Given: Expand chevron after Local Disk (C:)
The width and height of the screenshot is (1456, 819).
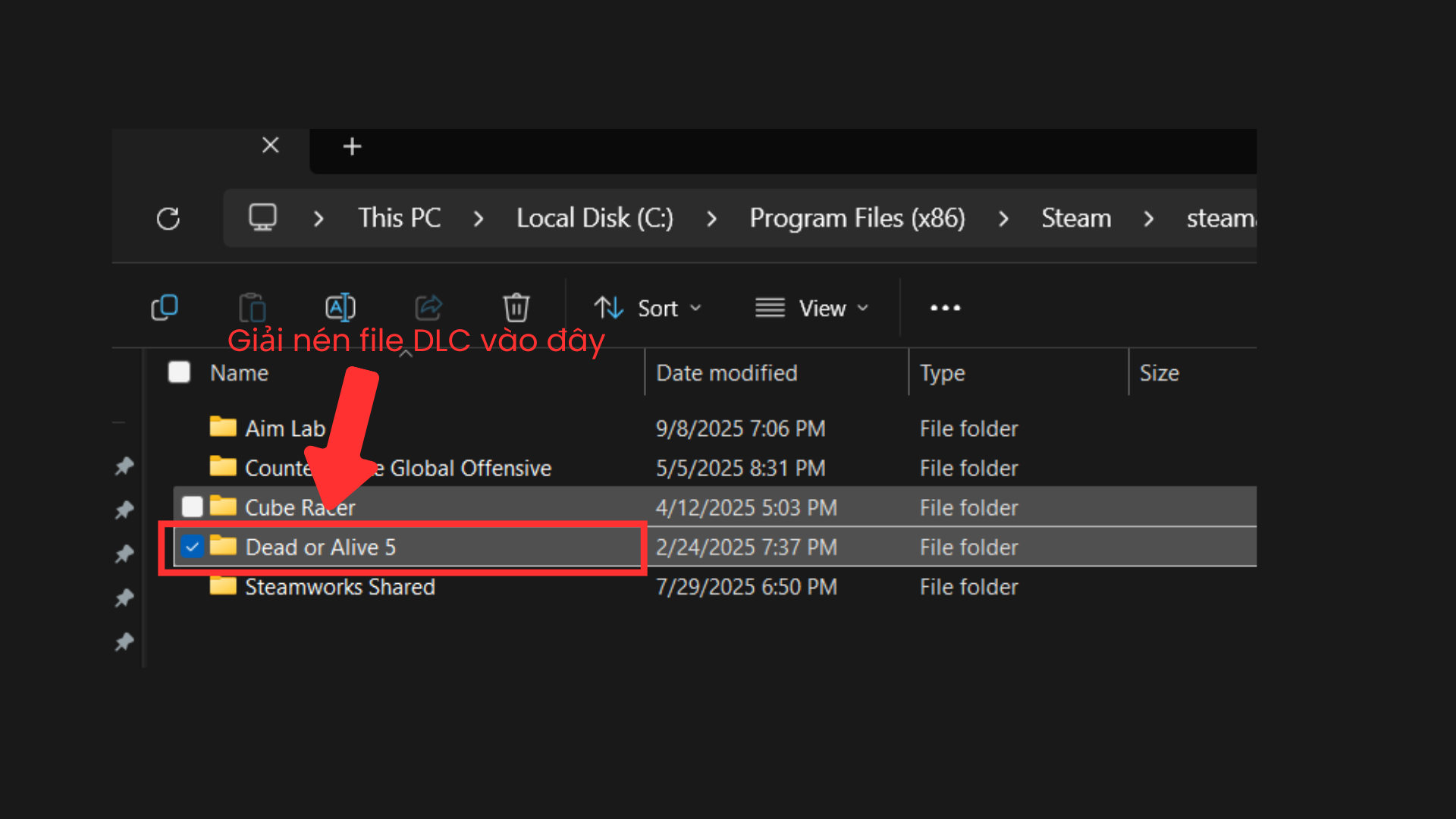Looking at the screenshot, I should pyautogui.click(x=711, y=219).
